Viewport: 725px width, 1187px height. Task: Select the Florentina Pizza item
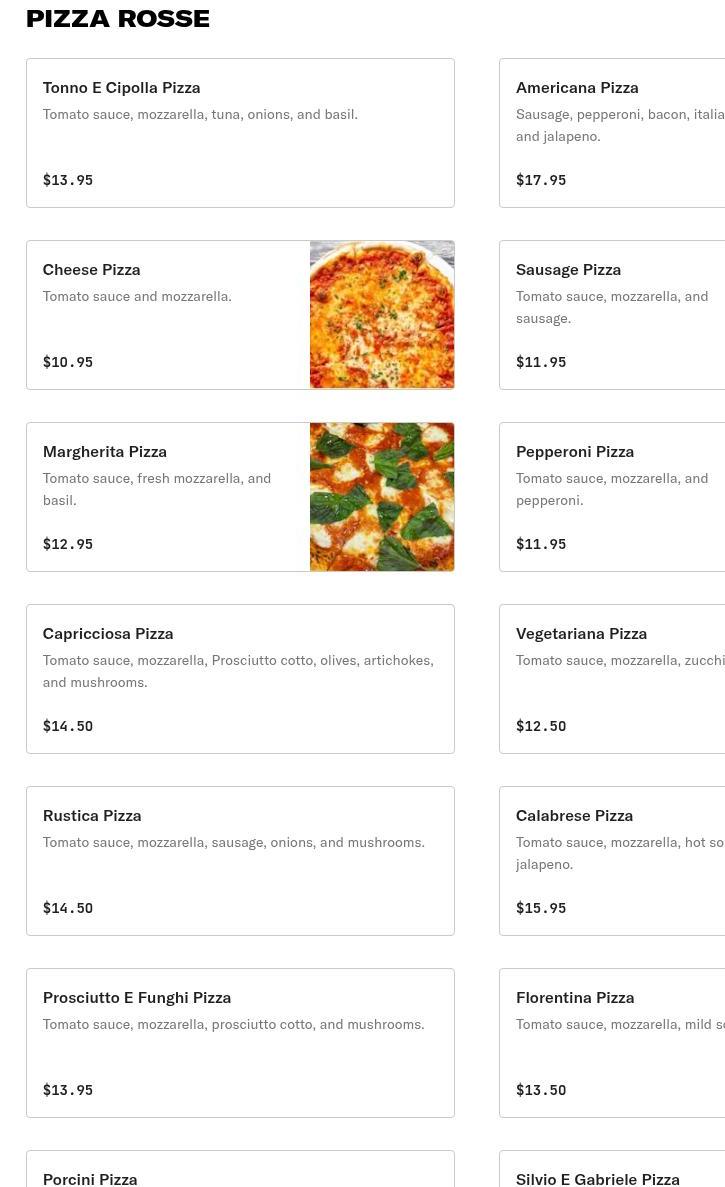point(612,1042)
